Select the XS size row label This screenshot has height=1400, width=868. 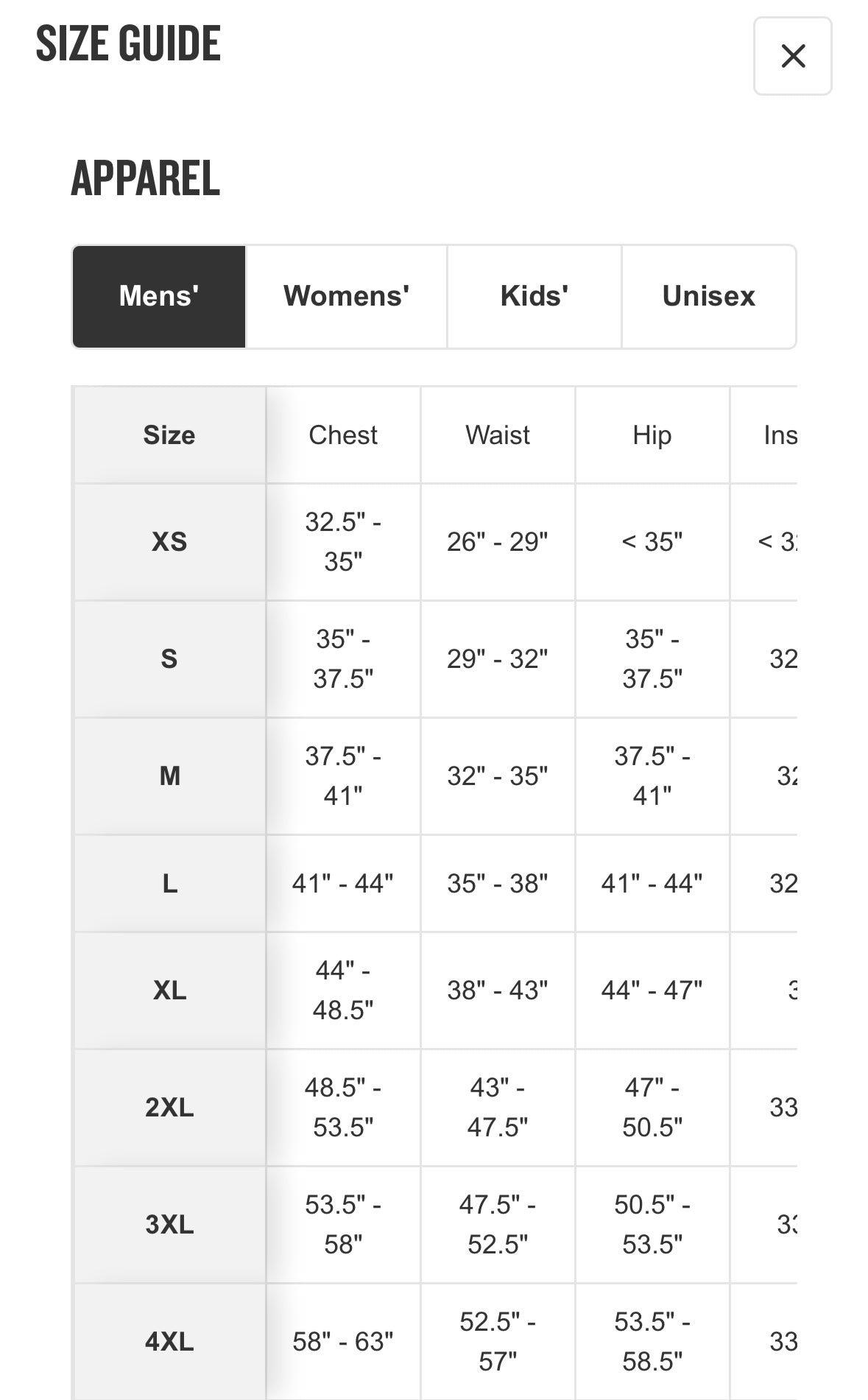[169, 542]
